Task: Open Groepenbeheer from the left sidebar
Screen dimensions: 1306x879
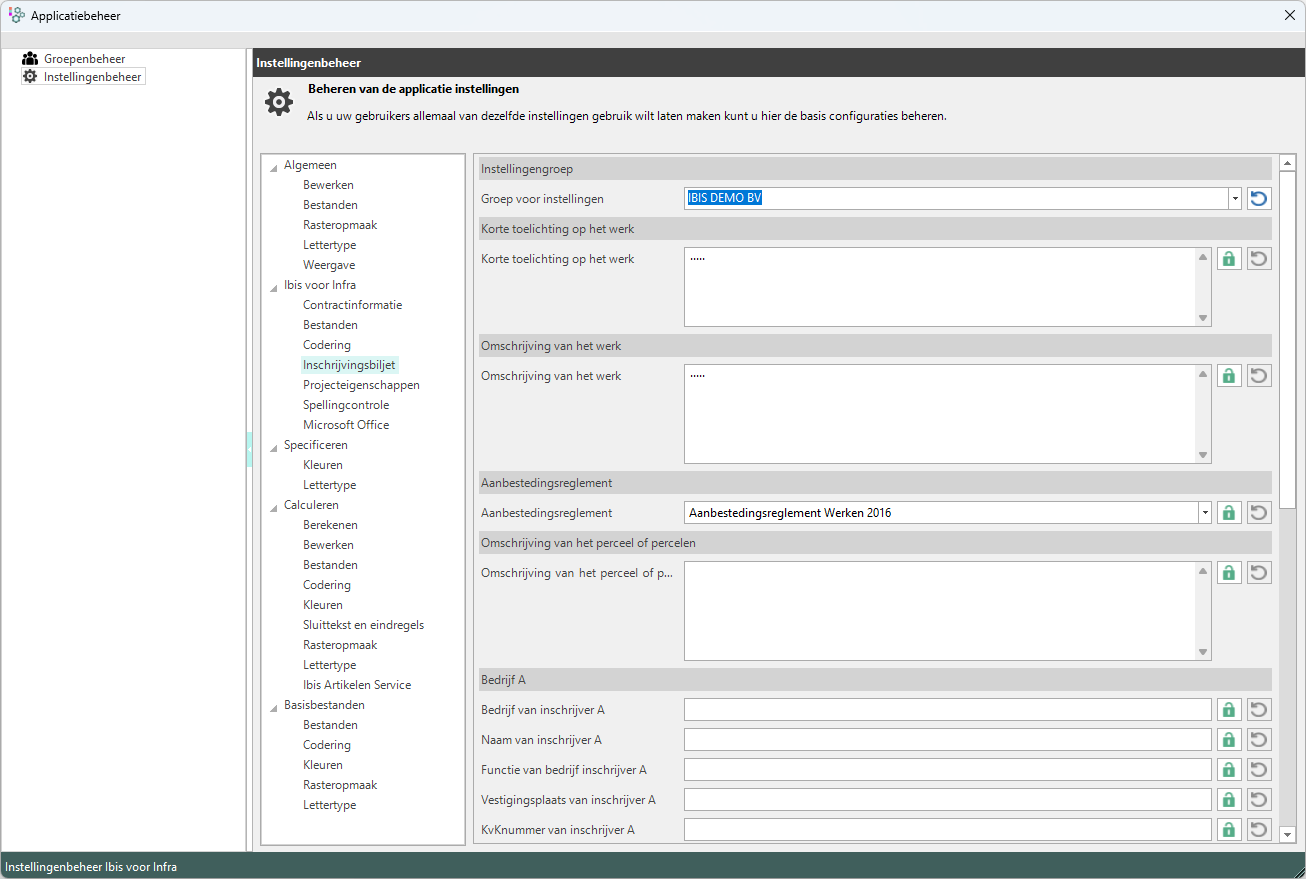Action: pos(84,59)
